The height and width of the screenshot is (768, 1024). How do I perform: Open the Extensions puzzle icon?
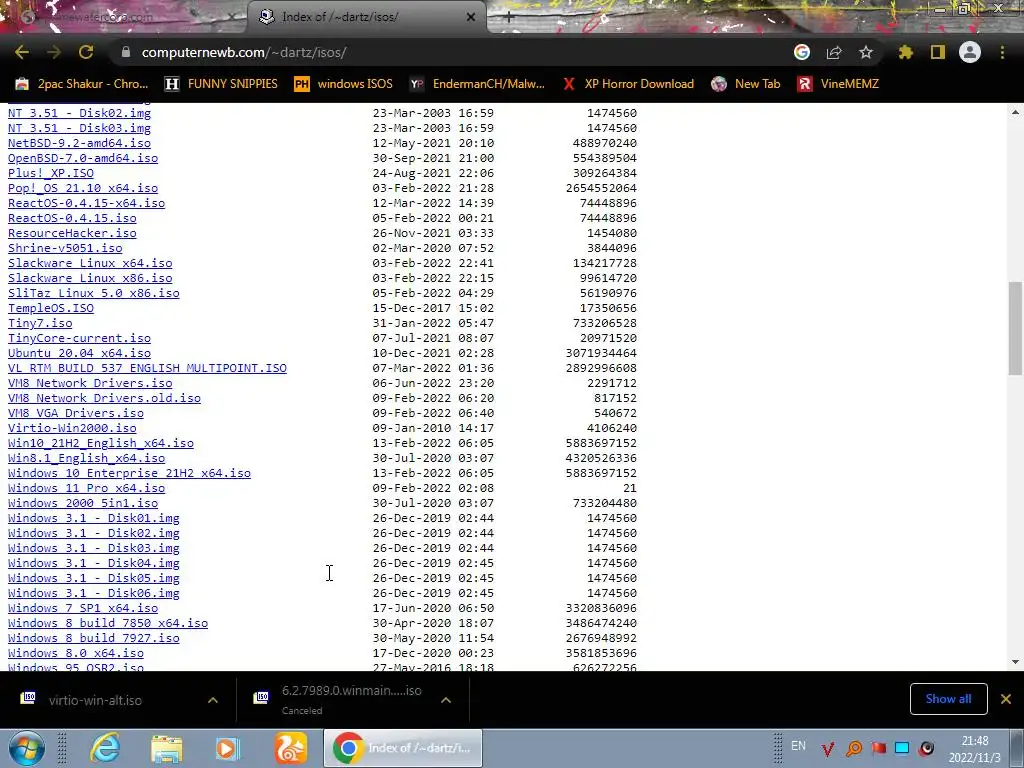[906, 52]
